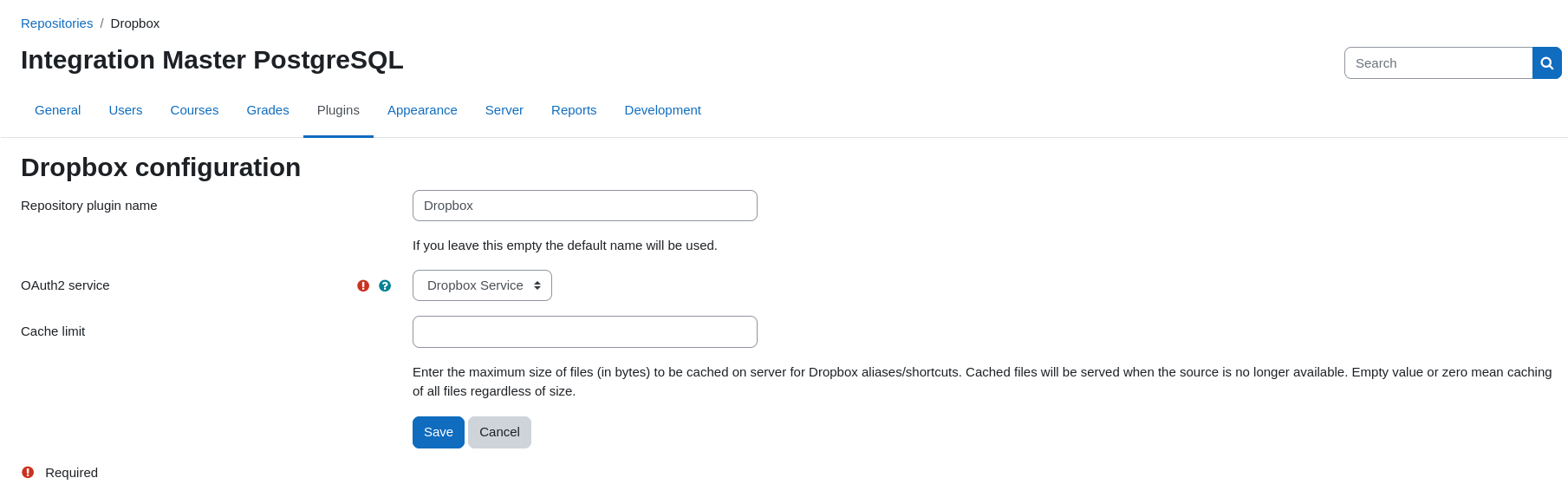Click the Search text box
Image resolution: width=1568 pixels, height=504 pixels.
(x=1438, y=63)
